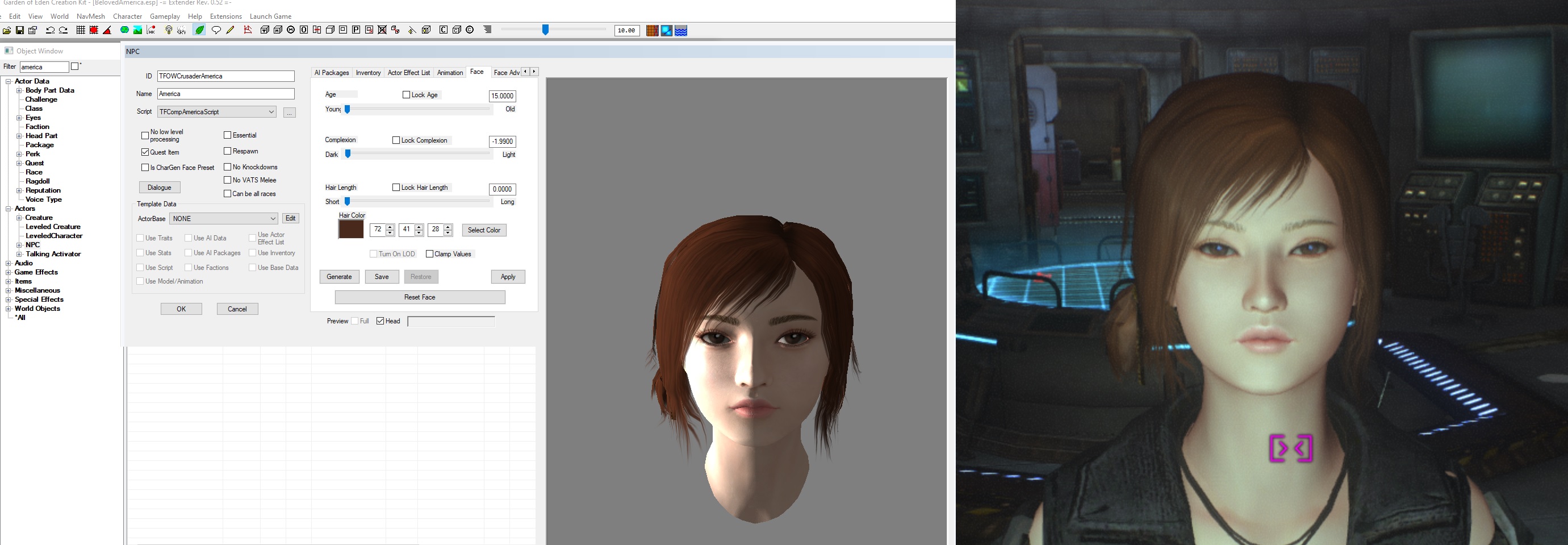Click the Select Color button
The height and width of the screenshot is (545, 1568).
click(x=484, y=230)
